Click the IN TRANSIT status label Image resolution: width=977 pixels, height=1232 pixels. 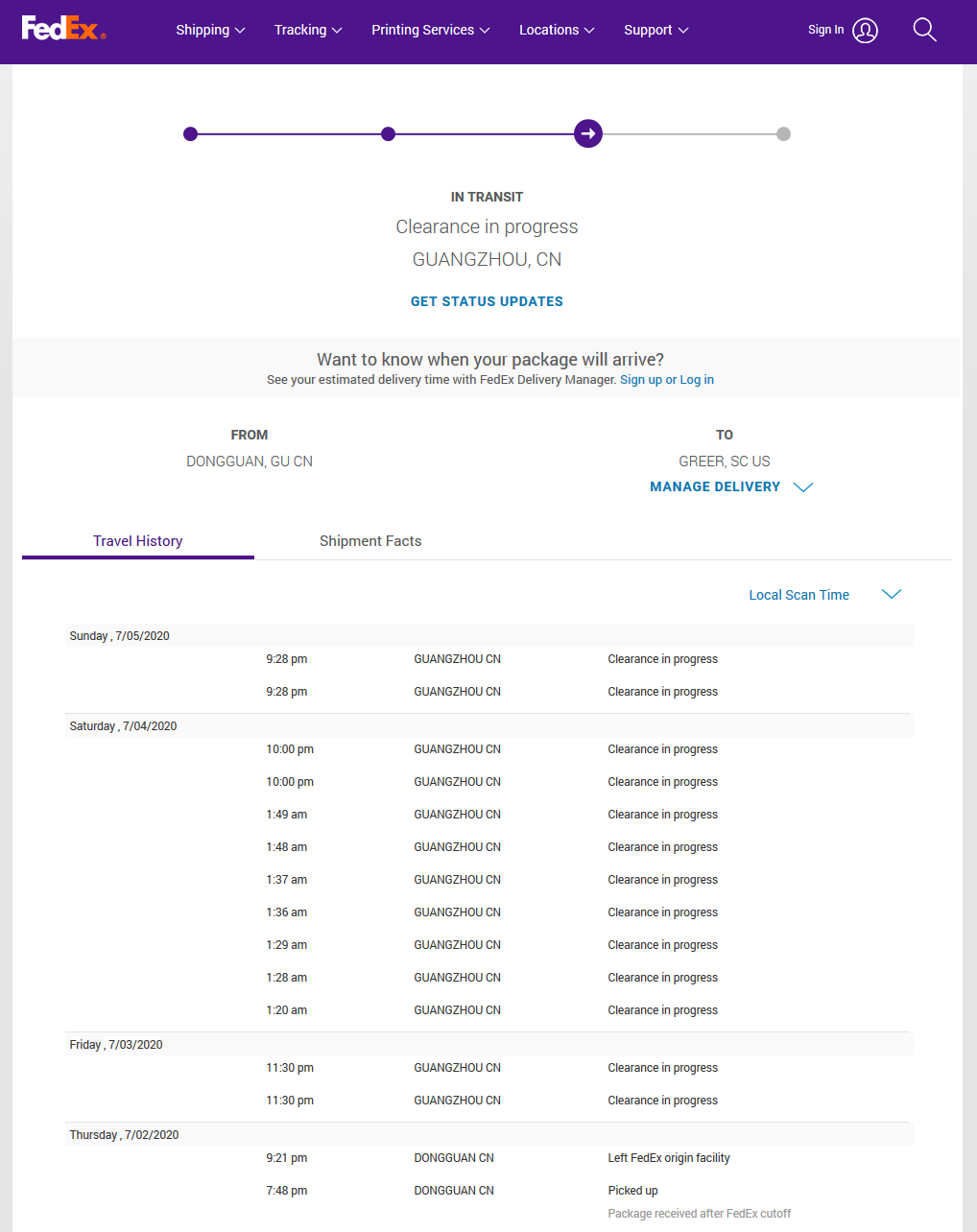tap(487, 197)
